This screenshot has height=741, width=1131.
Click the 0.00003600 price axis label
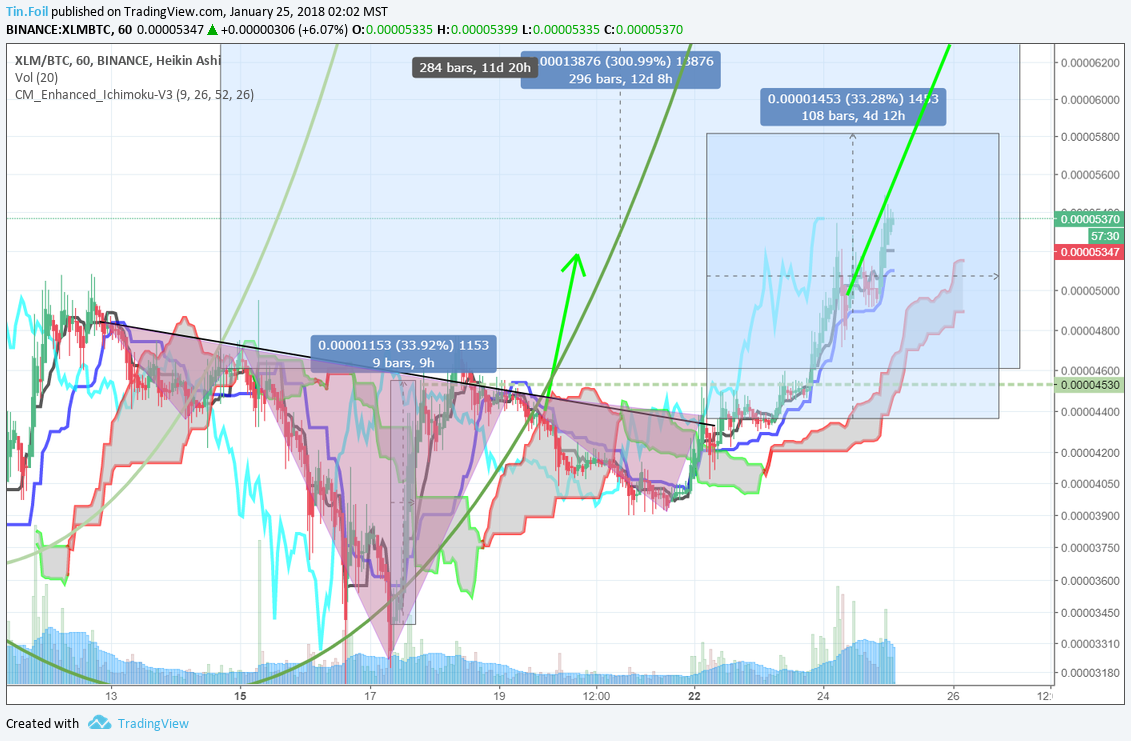click(1090, 580)
